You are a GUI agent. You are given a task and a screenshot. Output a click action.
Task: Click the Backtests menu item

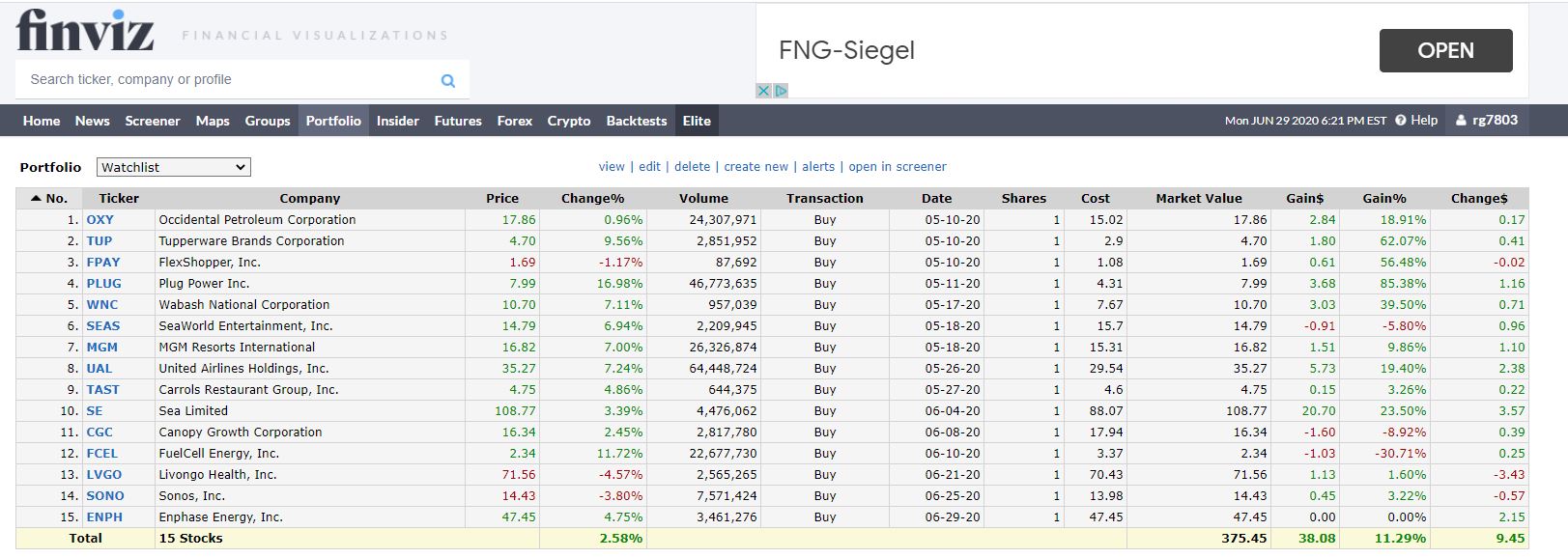click(x=637, y=121)
